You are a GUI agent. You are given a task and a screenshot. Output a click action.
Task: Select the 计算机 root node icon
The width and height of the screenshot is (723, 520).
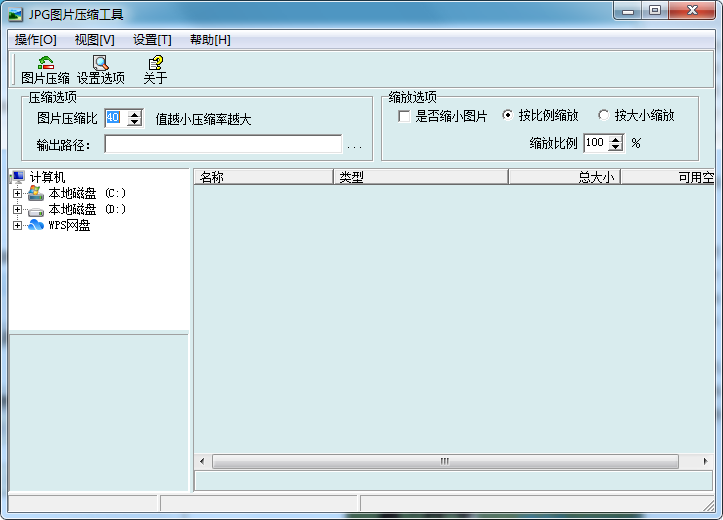click(x=19, y=177)
